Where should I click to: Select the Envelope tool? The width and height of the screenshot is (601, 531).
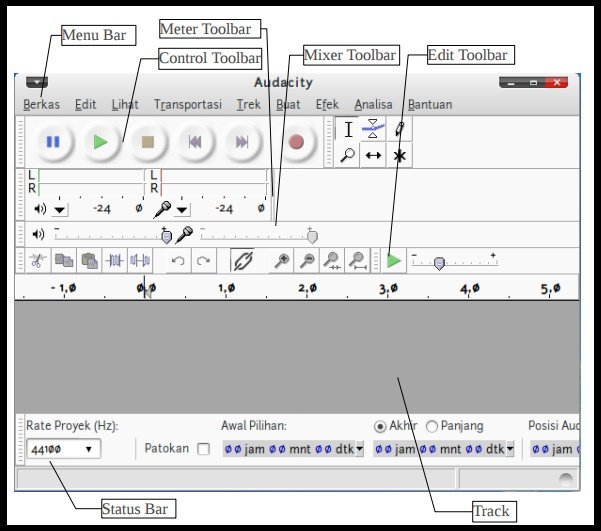(x=373, y=129)
